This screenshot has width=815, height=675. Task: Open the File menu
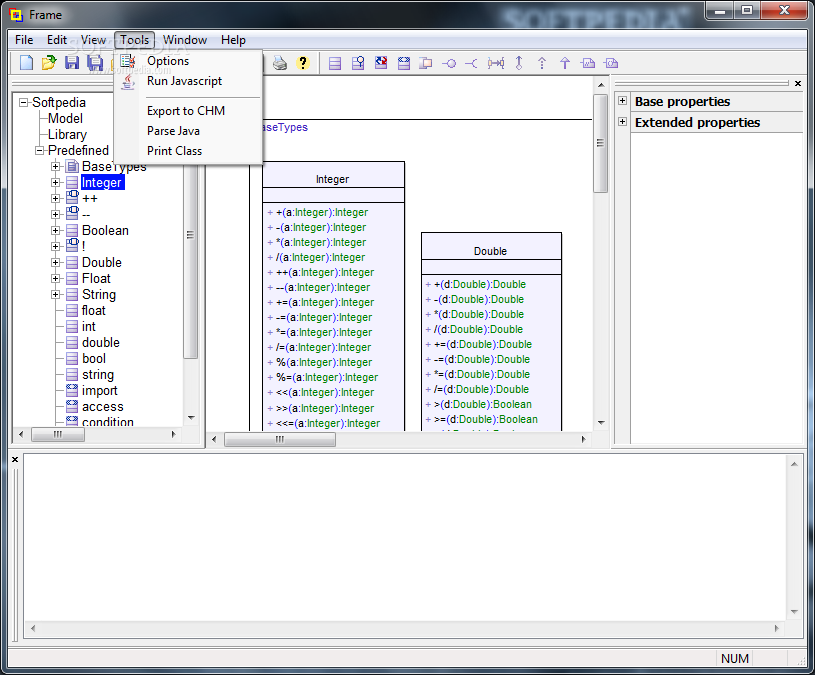point(24,40)
